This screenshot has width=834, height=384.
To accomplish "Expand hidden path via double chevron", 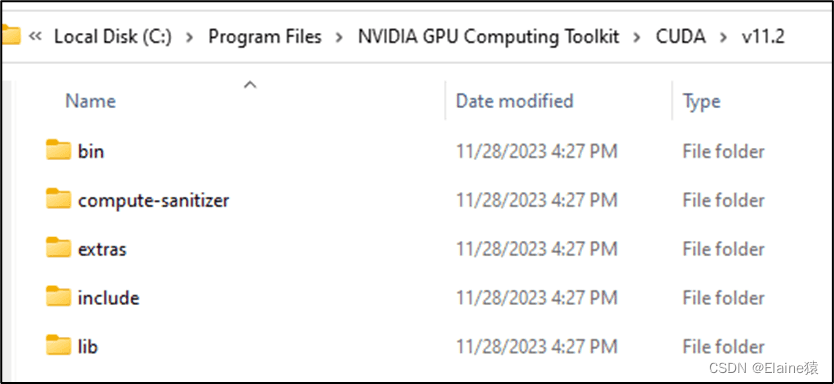I will [36, 37].
